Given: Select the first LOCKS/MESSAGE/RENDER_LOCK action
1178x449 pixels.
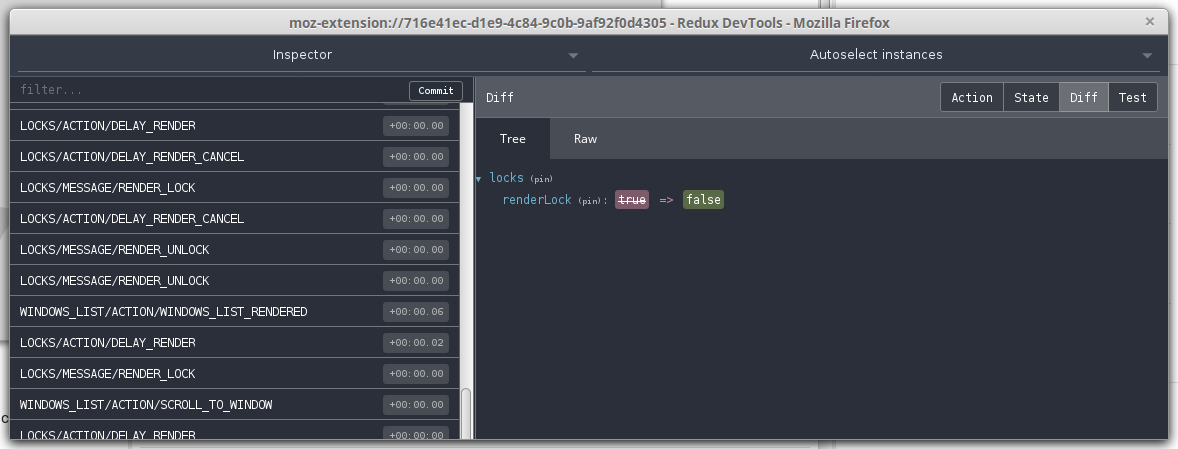Looking at the screenshot, I should (x=234, y=188).
